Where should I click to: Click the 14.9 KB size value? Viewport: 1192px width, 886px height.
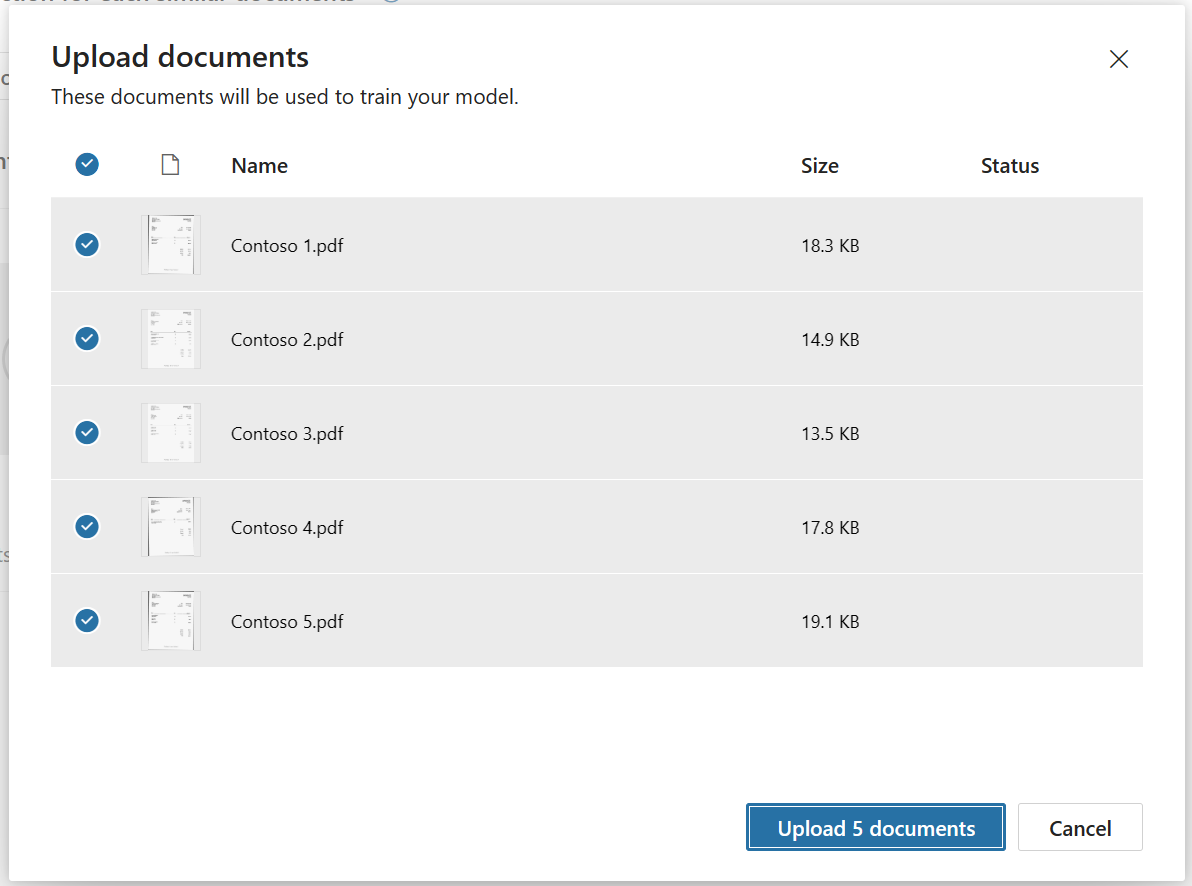pos(830,340)
